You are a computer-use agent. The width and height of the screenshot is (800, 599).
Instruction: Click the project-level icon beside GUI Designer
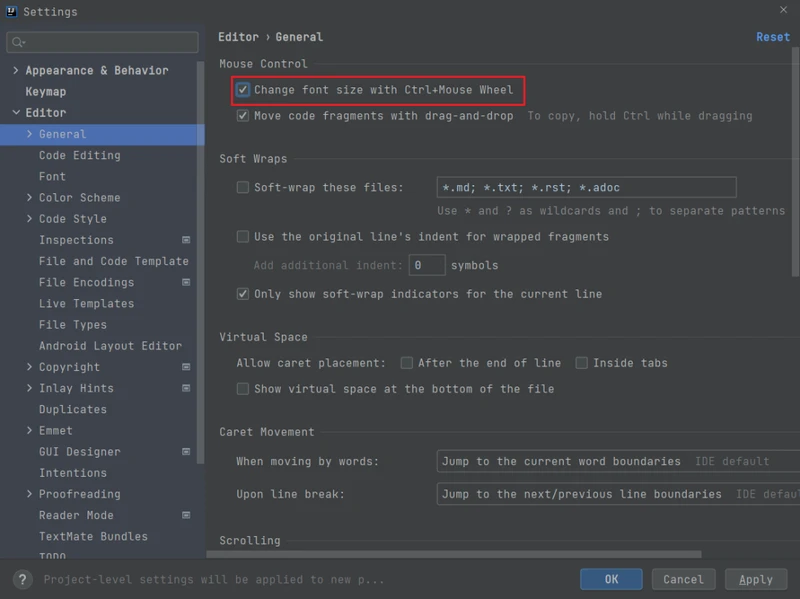pyautogui.click(x=186, y=452)
